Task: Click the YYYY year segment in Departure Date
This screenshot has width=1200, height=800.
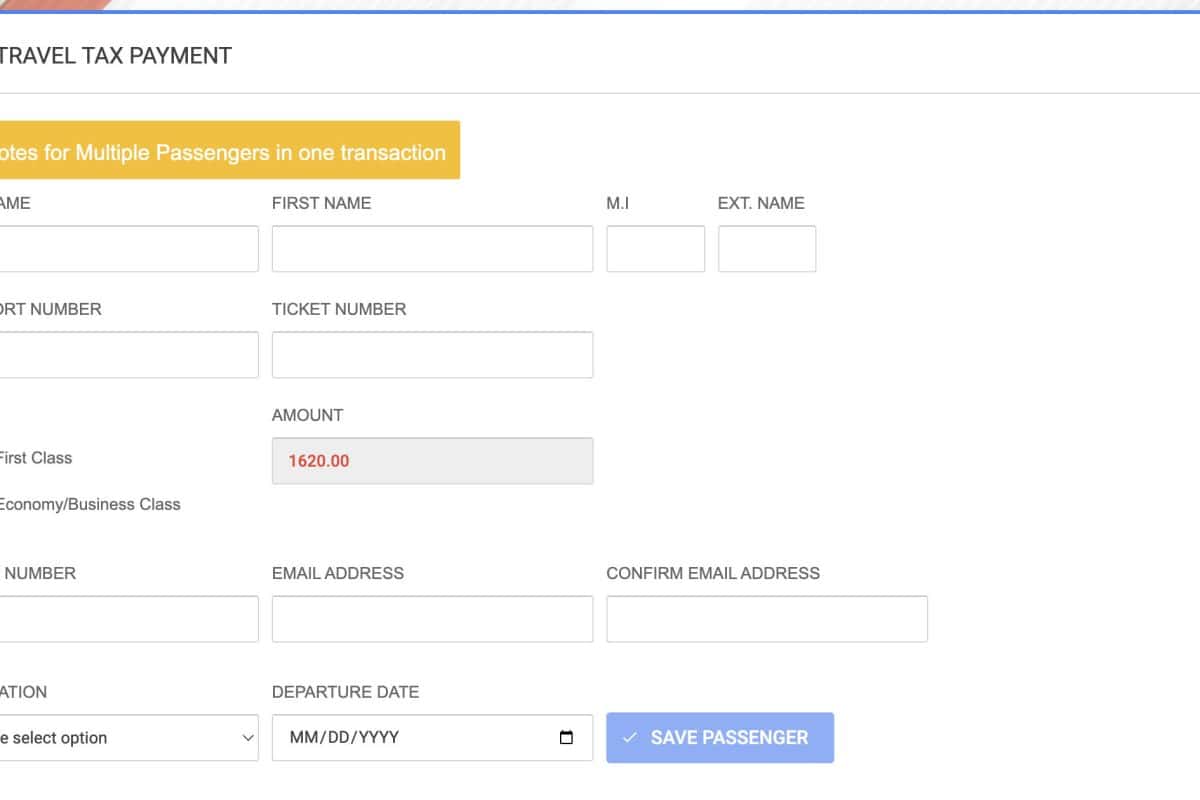Action: [379, 738]
